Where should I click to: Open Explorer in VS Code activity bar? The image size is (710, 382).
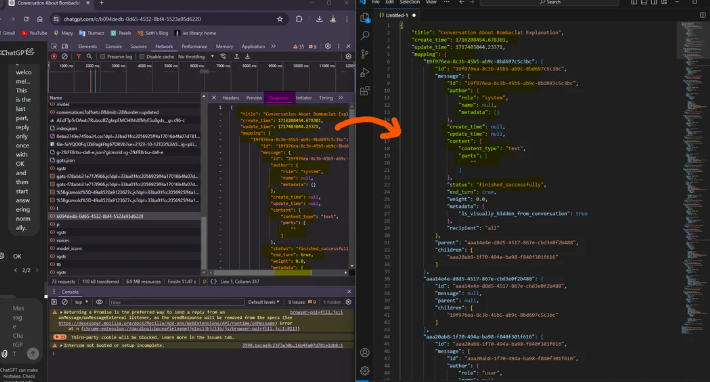365,18
